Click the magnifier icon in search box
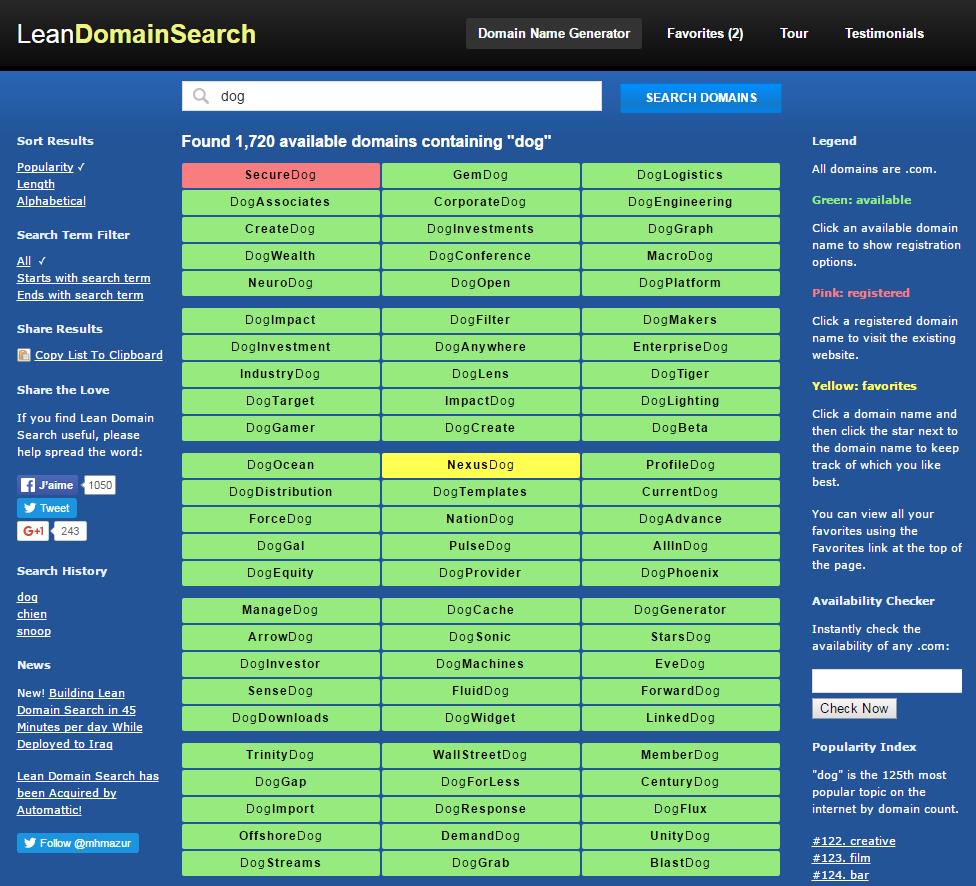The width and height of the screenshot is (976, 886). (200, 96)
